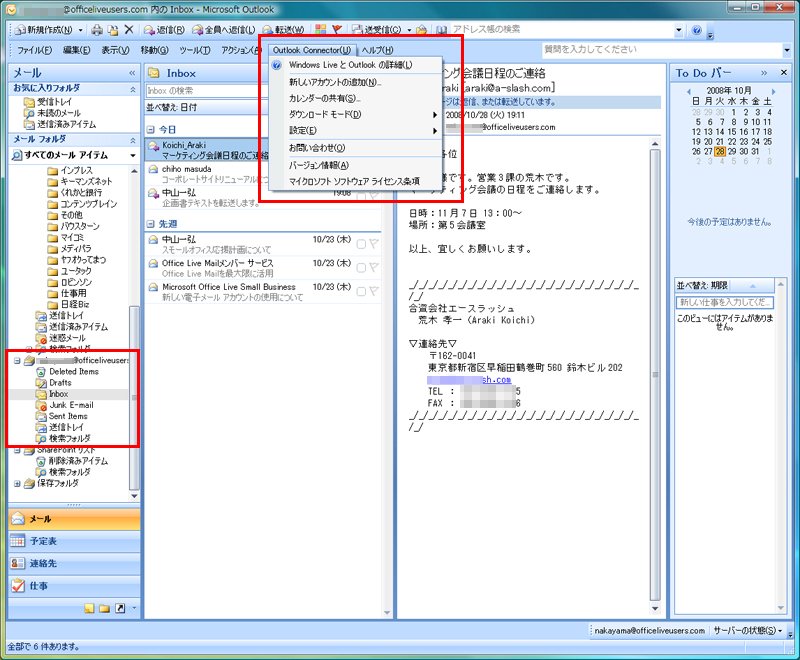Click the shortcuts icon at navigation bottom
This screenshot has height=660, width=800.
[x=120, y=608]
